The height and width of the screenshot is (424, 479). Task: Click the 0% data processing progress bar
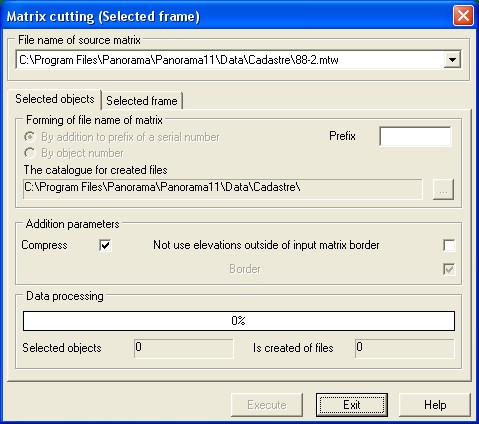239,321
